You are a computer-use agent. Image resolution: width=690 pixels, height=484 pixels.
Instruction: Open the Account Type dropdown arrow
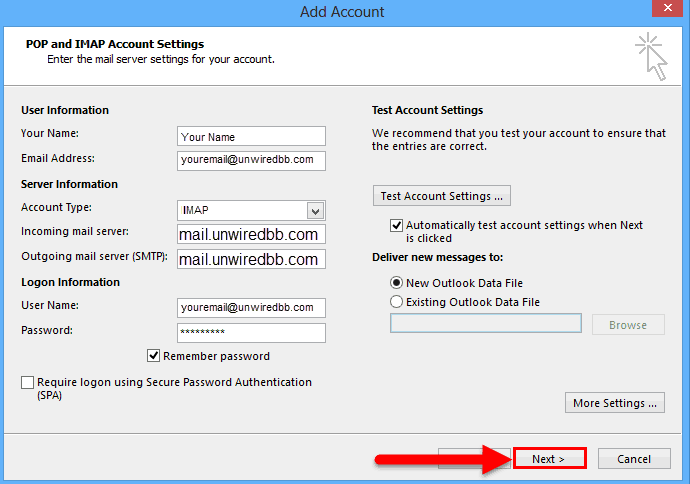click(315, 211)
